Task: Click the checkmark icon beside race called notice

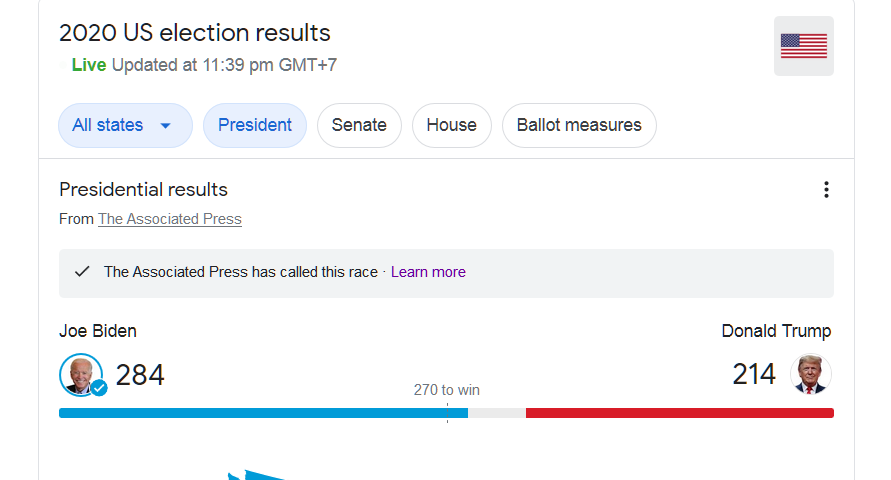Action: coord(83,272)
